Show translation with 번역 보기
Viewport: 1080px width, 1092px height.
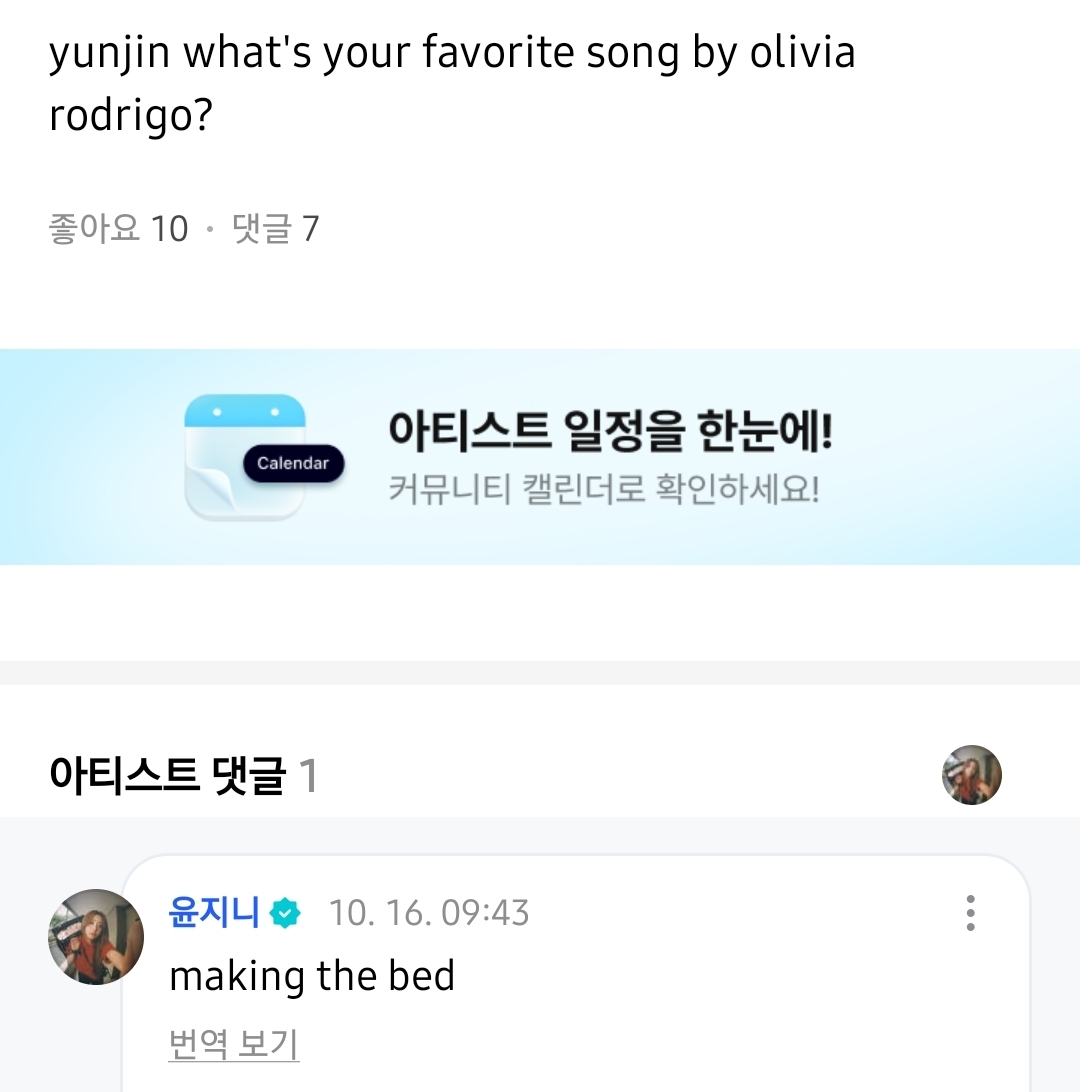coord(234,1045)
